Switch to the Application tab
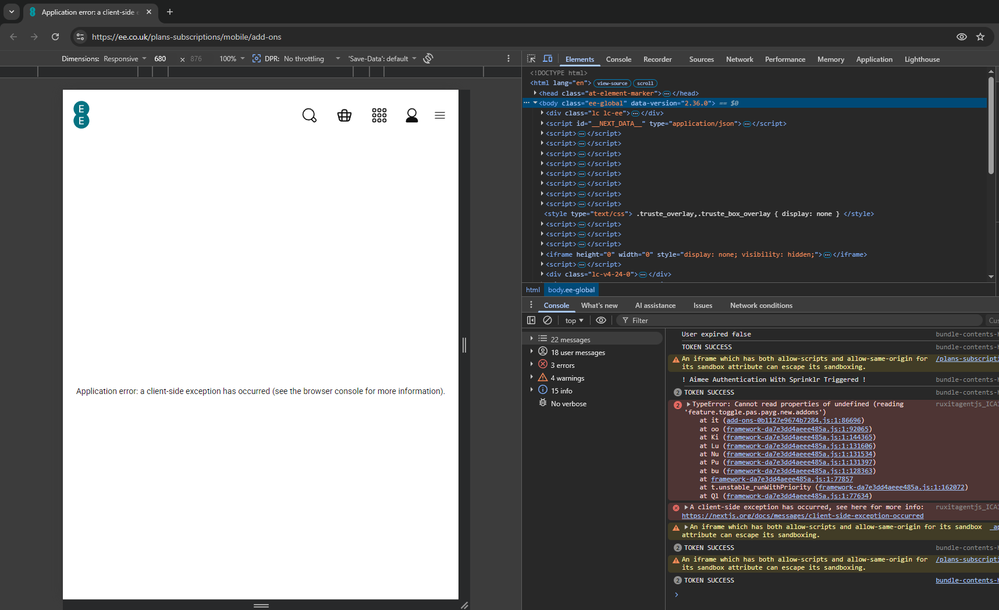999x610 pixels. pos(874,59)
